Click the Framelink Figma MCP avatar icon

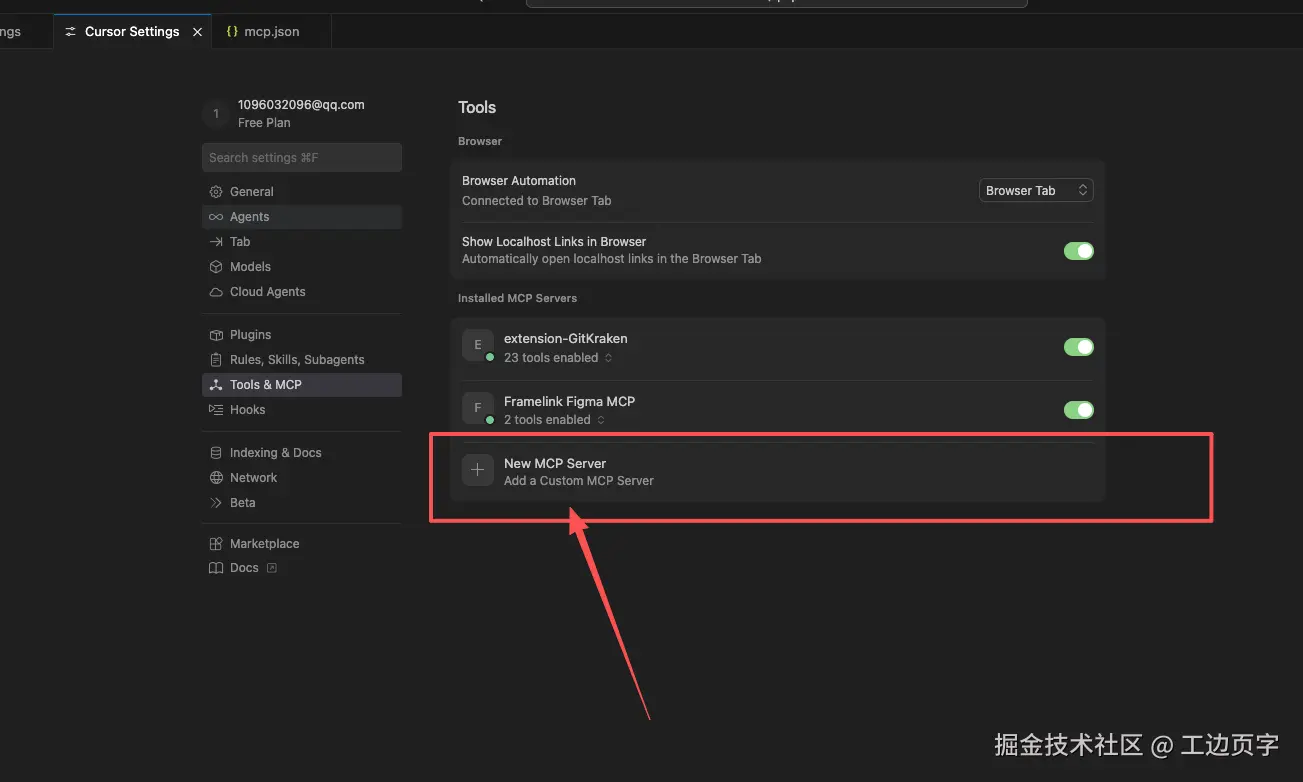point(477,408)
